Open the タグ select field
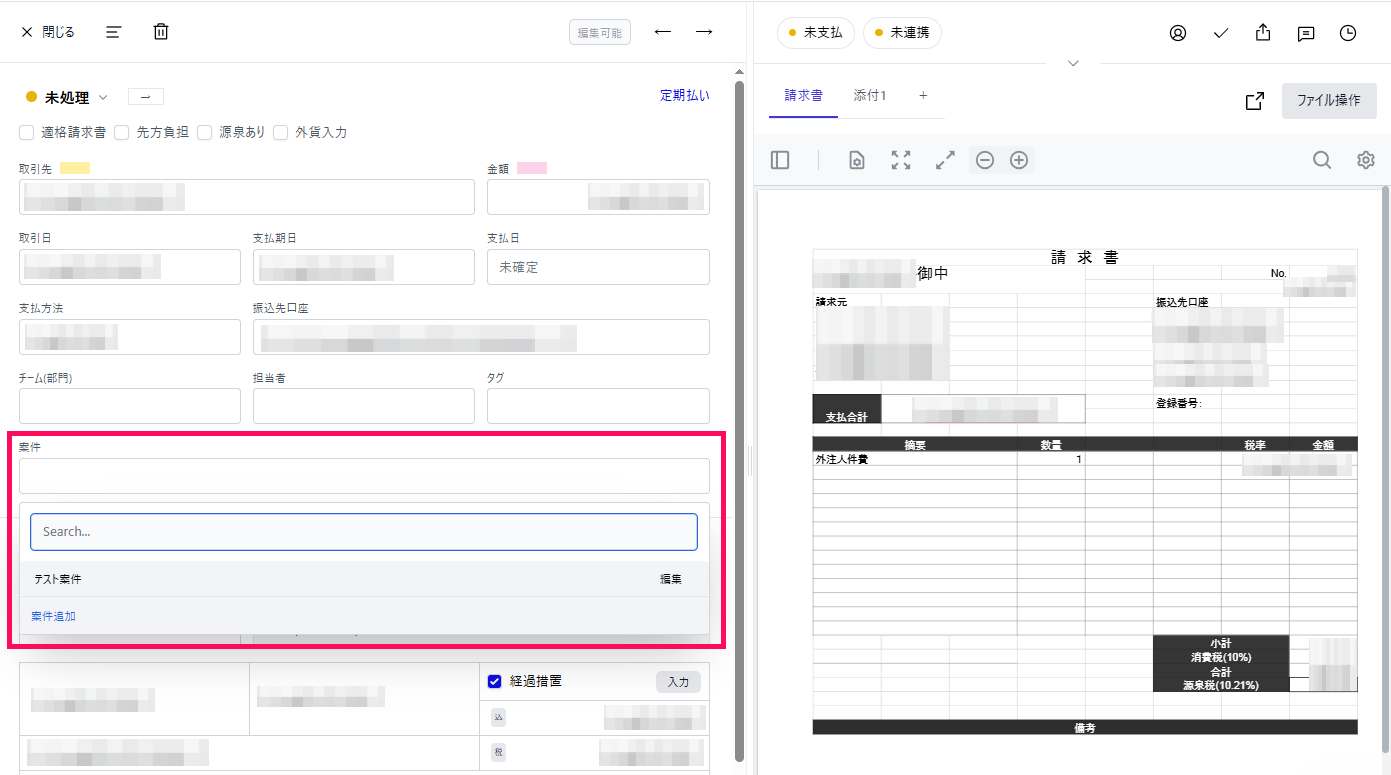The height and width of the screenshot is (775, 1391). (598, 406)
